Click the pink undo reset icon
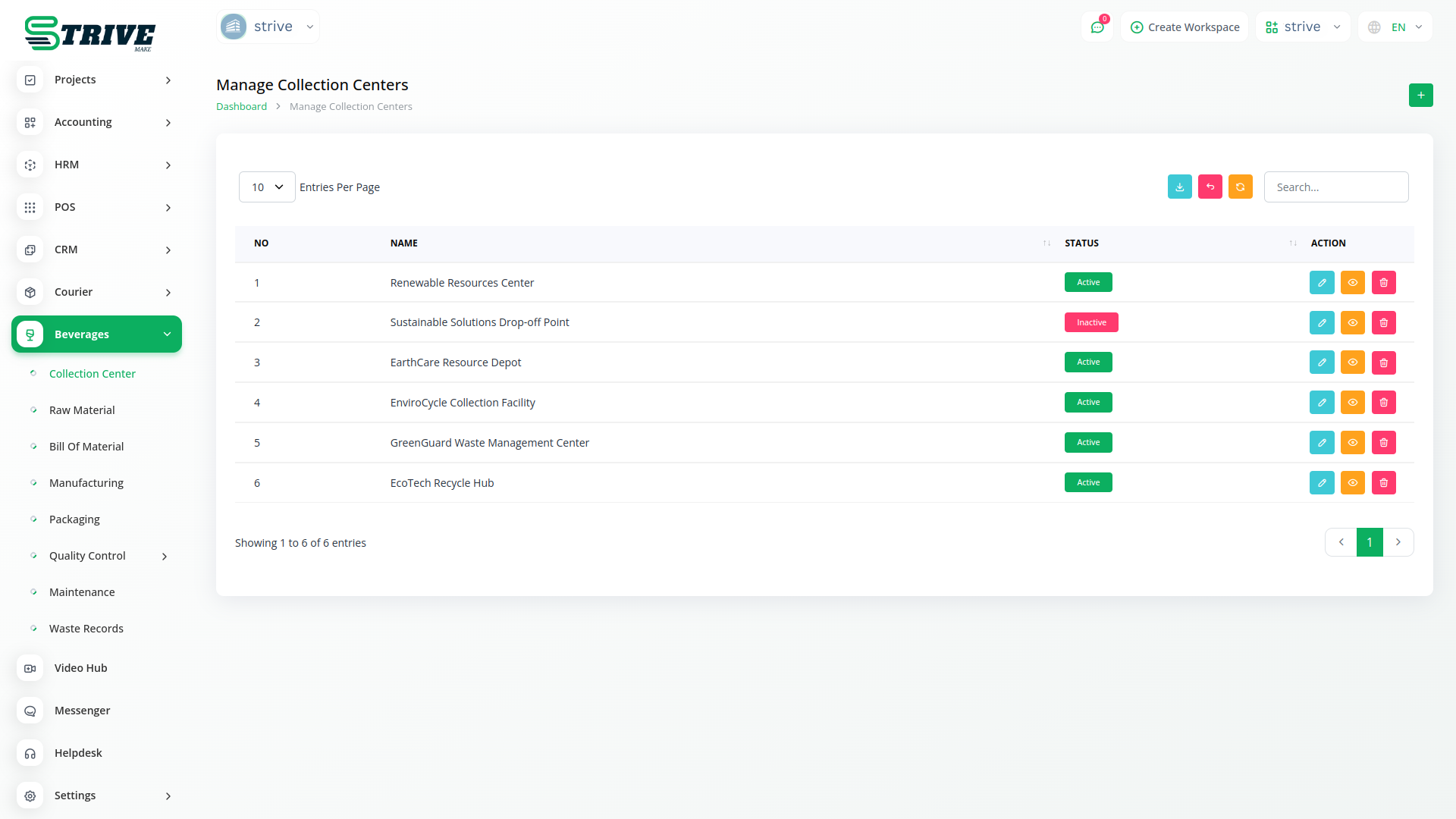Image resolution: width=1456 pixels, height=819 pixels. [1210, 187]
